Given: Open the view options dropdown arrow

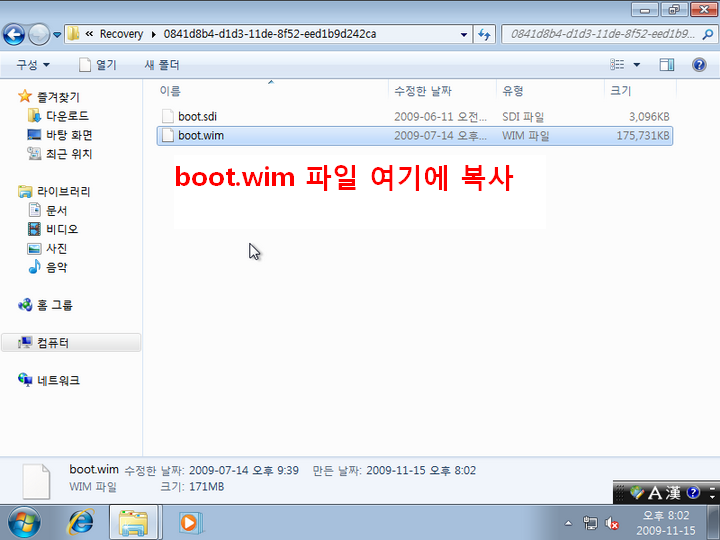Looking at the screenshot, I should tap(636, 65).
